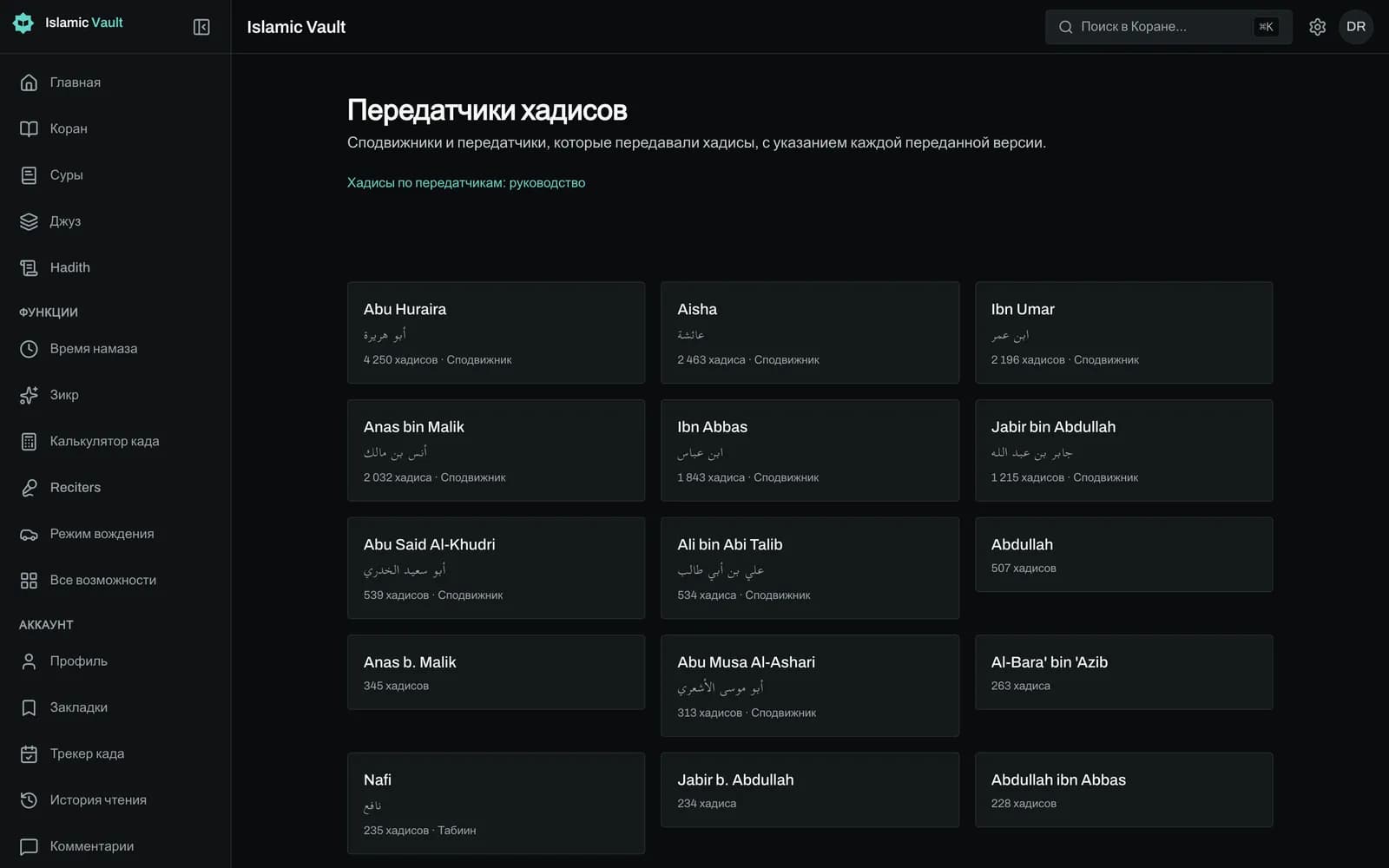The image size is (1389, 868).
Task: Click the Джуз layers icon
Action: (x=29, y=221)
